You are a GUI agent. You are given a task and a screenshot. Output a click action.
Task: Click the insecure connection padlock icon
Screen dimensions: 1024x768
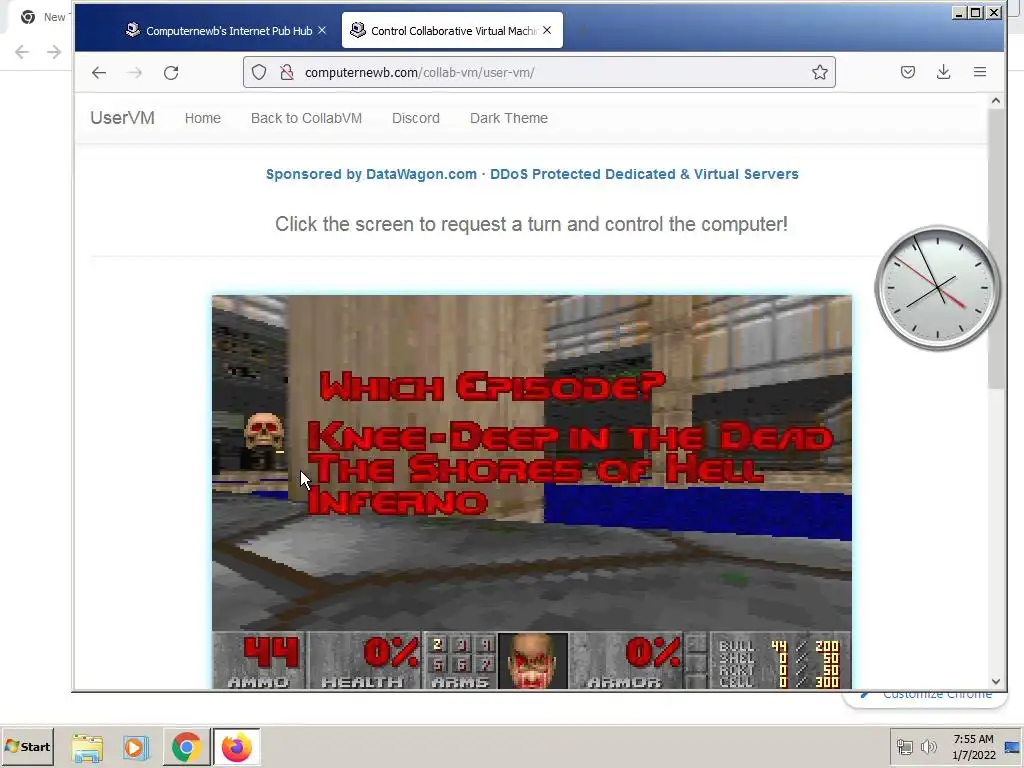tap(287, 72)
